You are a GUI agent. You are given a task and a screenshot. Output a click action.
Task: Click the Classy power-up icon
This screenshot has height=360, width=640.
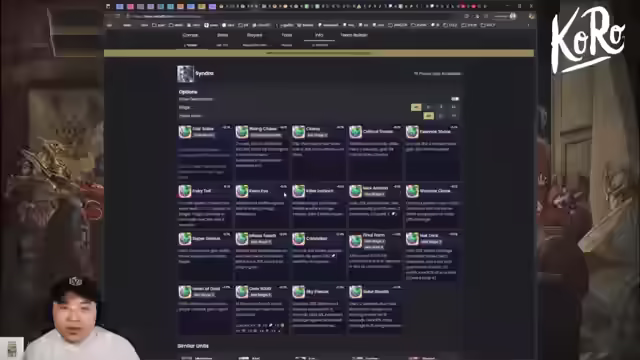[298, 132]
